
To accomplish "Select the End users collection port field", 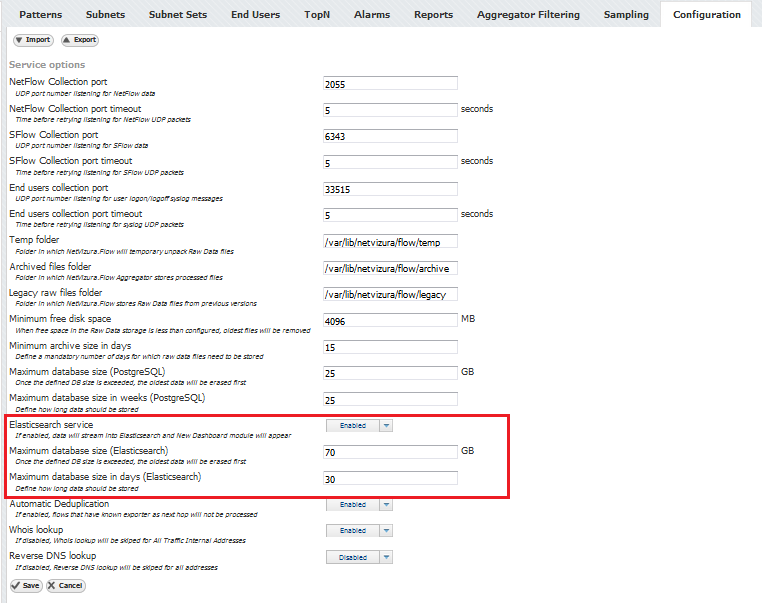I will point(390,189).
